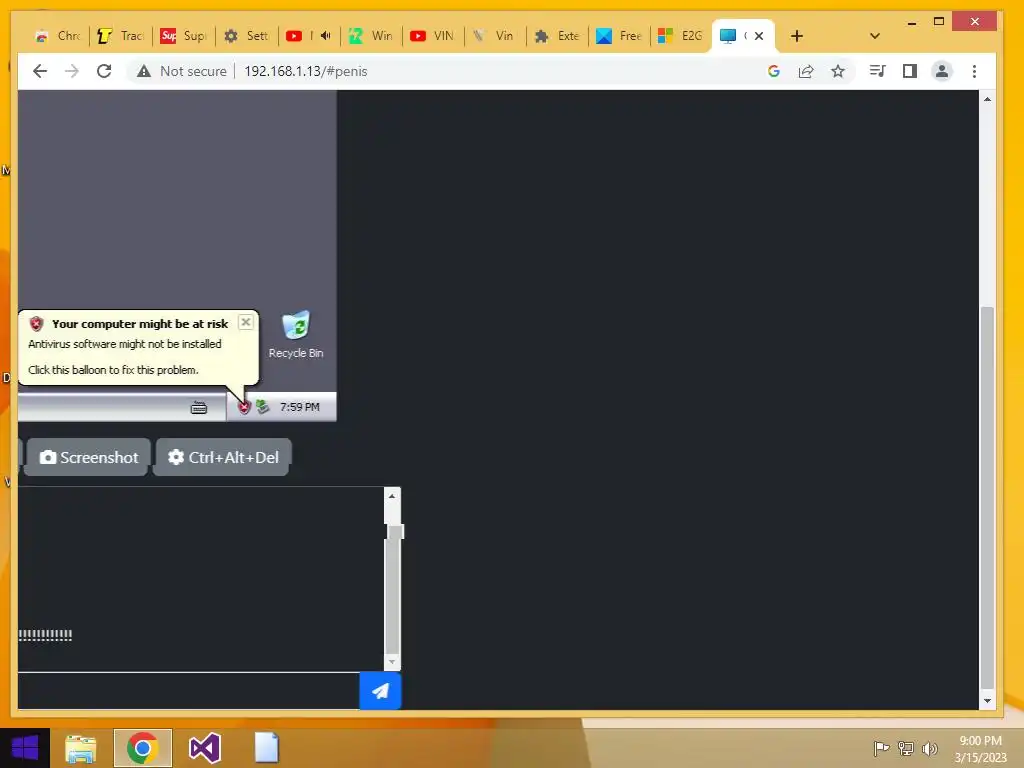Open Chrome's three-dot menu

click(x=974, y=71)
